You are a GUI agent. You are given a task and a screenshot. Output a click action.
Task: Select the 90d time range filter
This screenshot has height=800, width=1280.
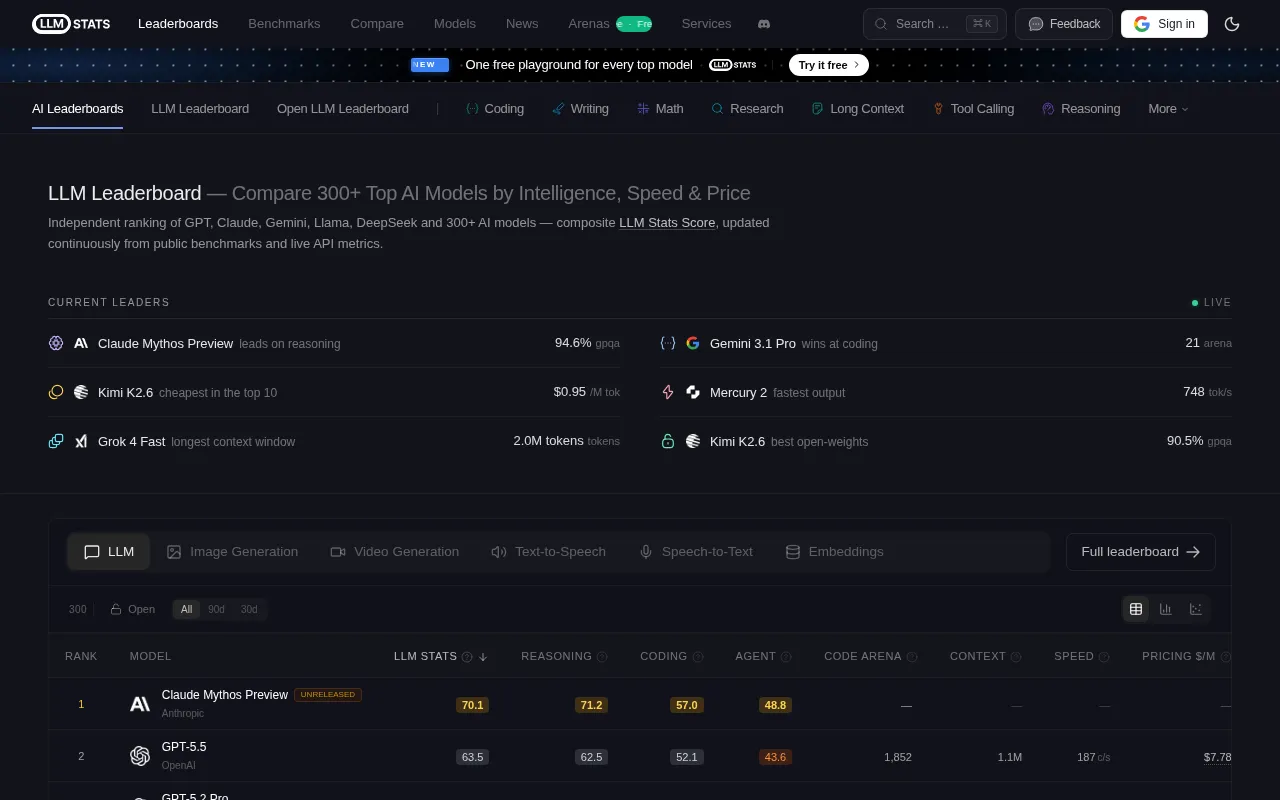216,609
